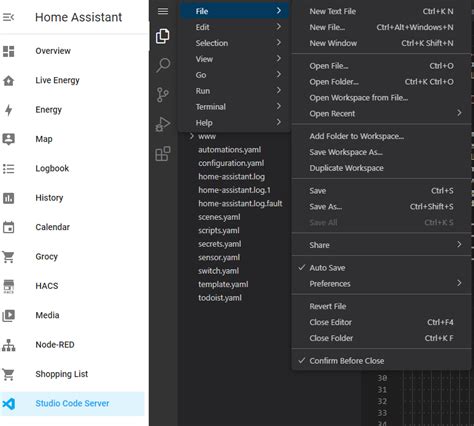Click the History chart icon
Viewport: 474px width, 426px height.
coord(8,198)
